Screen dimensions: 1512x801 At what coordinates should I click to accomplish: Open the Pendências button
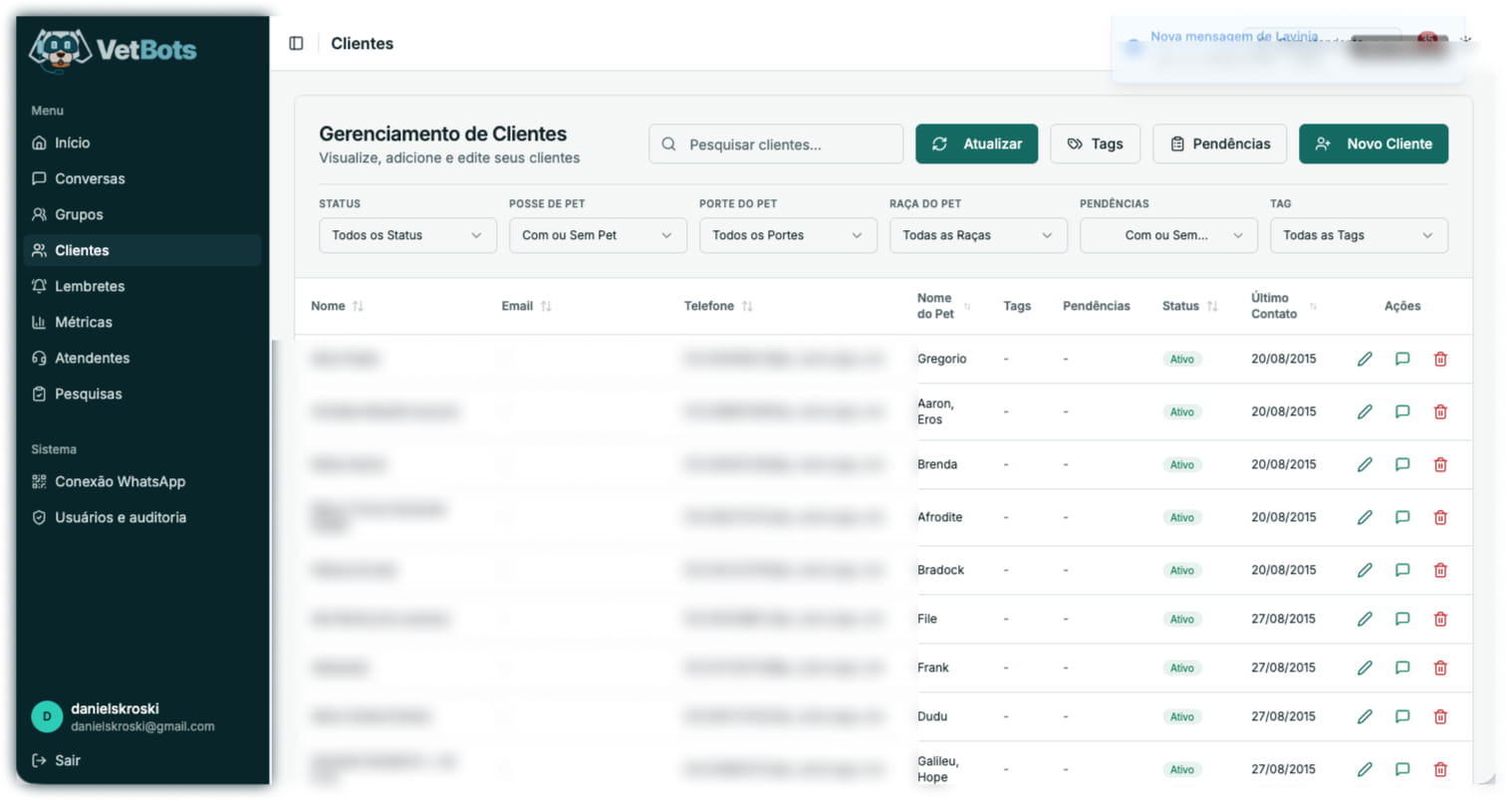(x=1219, y=143)
